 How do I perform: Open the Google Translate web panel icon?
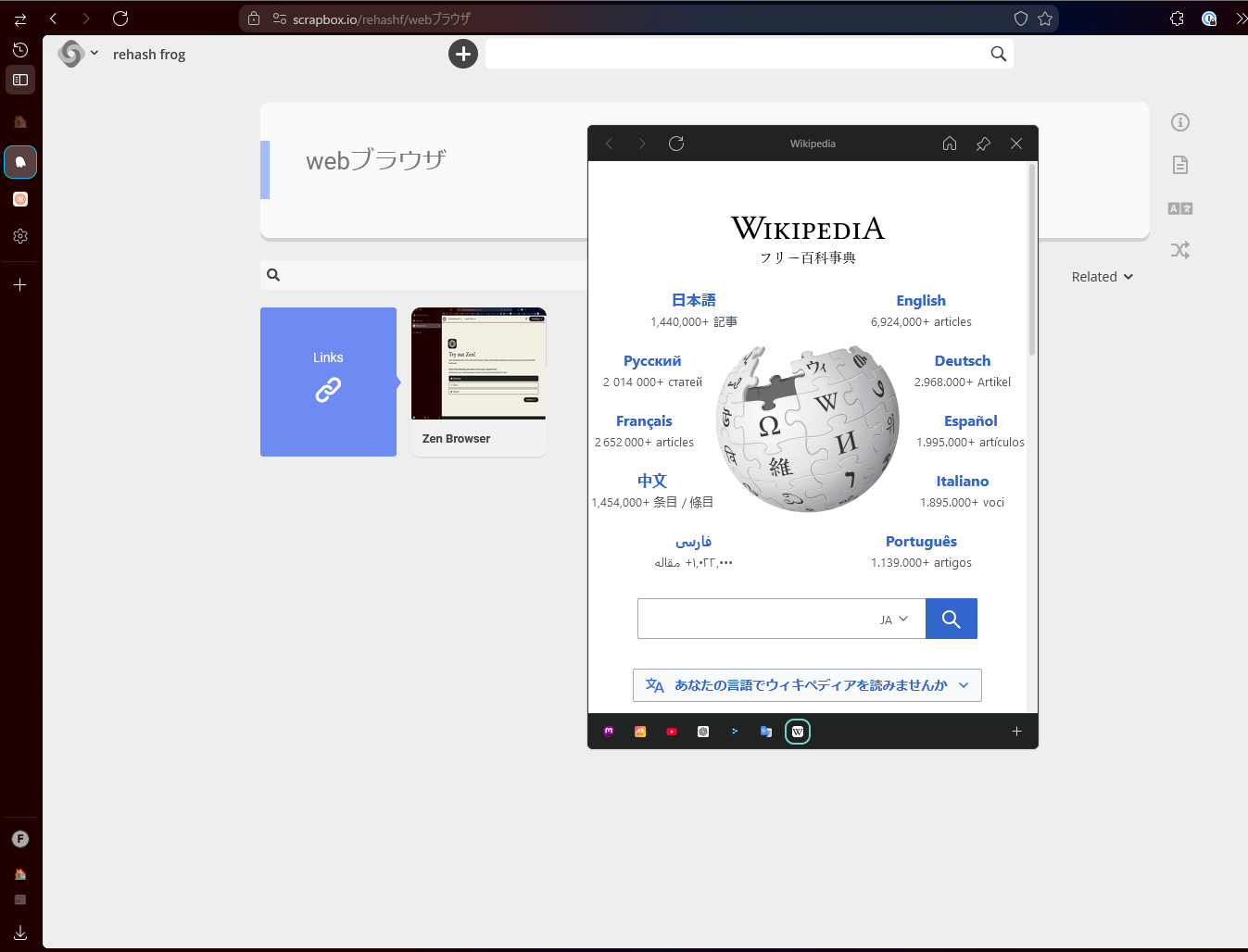click(766, 732)
